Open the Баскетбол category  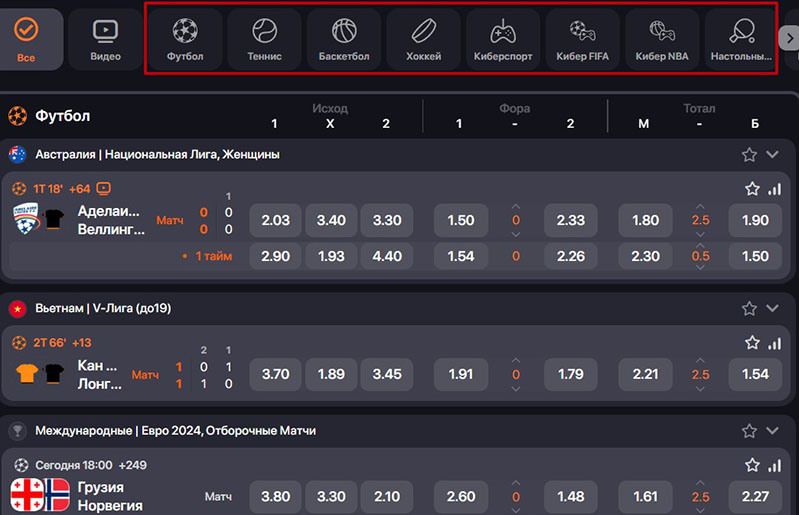coord(343,39)
